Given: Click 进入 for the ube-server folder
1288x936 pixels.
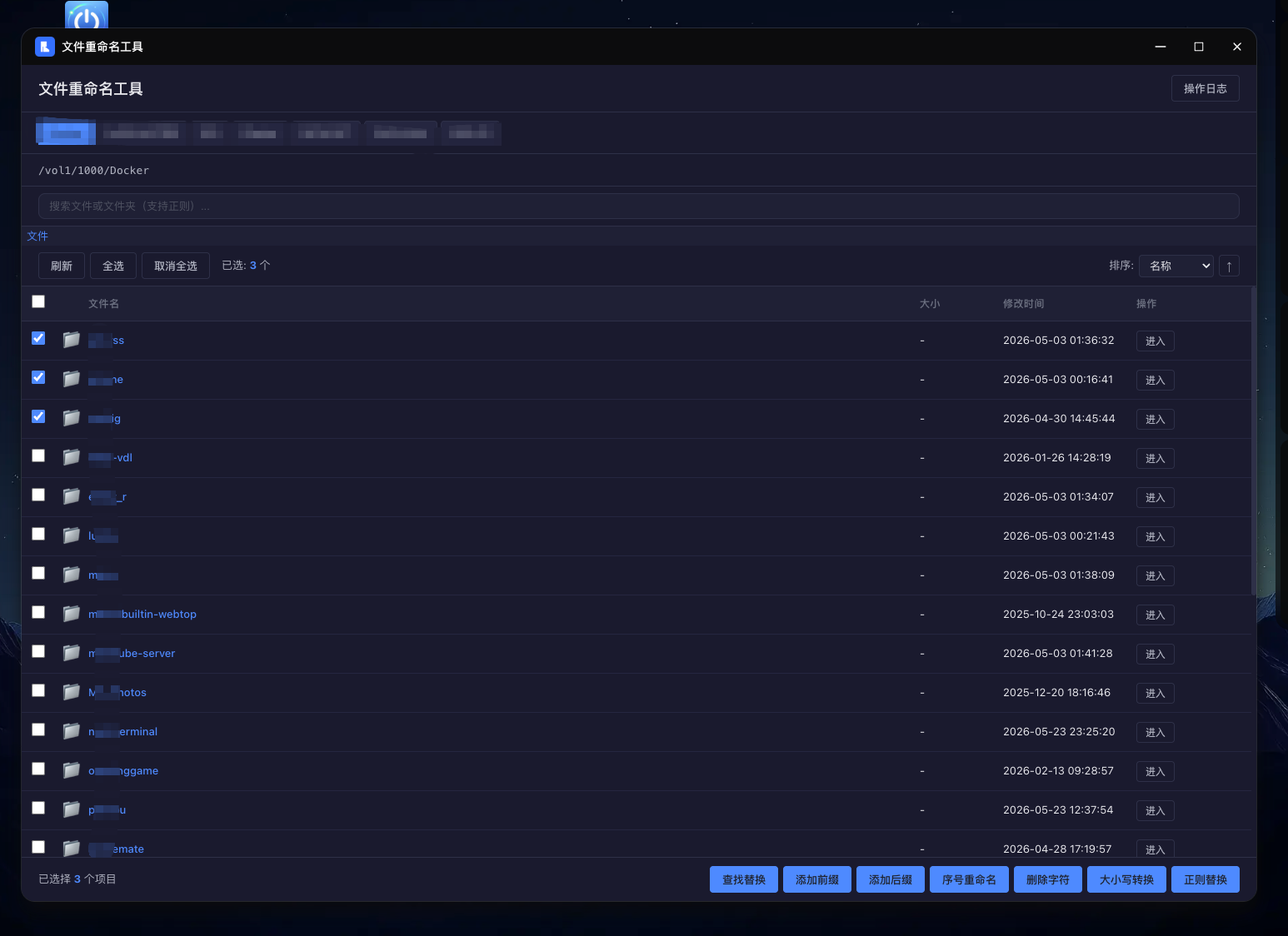Looking at the screenshot, I should tap(1155, 654).
